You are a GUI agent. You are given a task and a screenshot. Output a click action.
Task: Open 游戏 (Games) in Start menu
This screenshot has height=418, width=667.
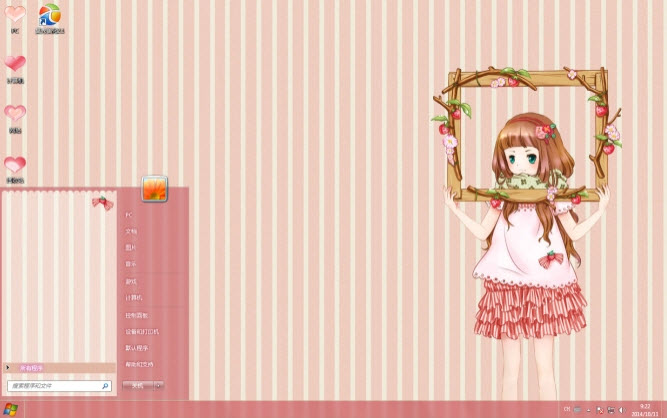tap(131, 281)
